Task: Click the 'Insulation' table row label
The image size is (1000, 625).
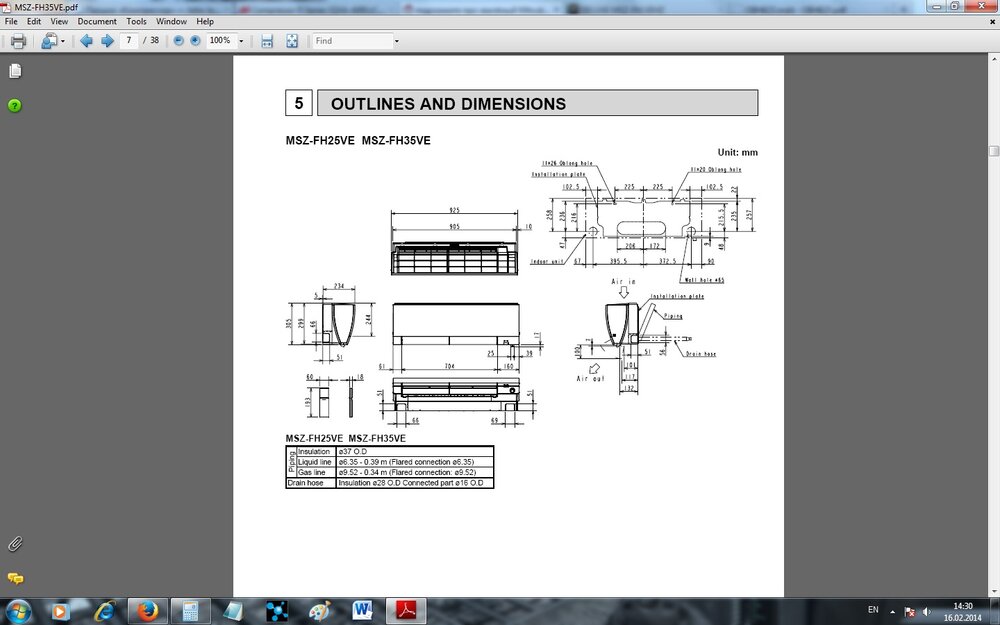Action: click(314, 452)
